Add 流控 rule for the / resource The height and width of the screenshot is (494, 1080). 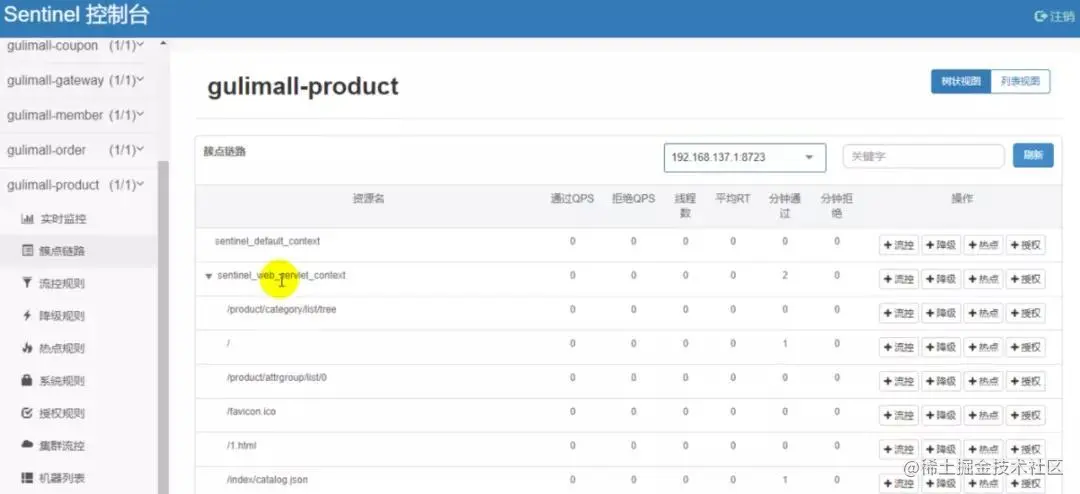click(899, 347)
